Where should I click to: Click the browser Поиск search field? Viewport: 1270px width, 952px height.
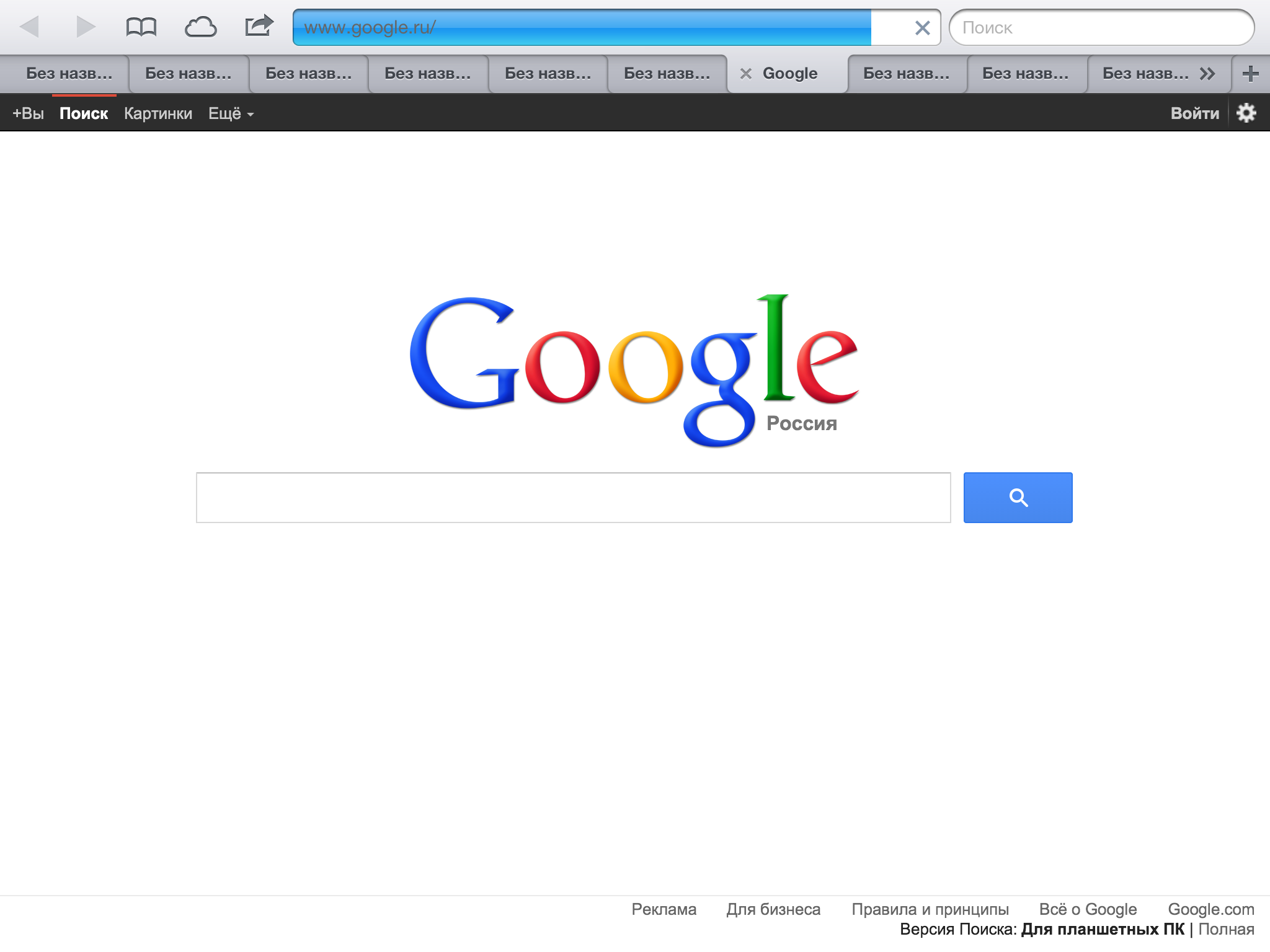(1101, 27)
